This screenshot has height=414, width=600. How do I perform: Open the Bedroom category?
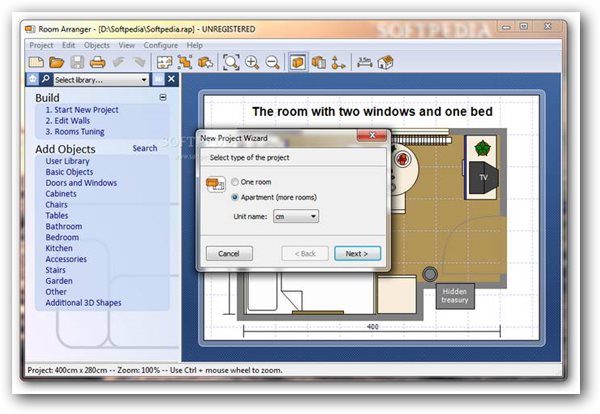62,237
